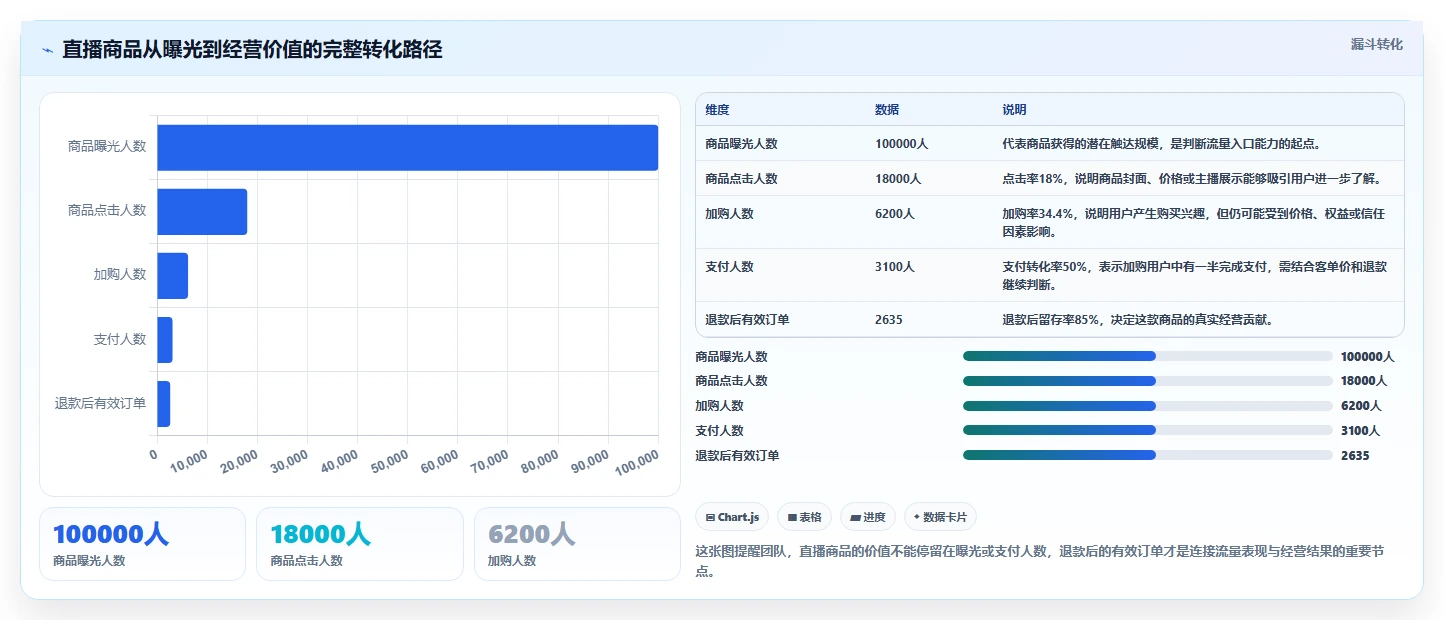Screen dimensions: 1444x620
Task: Click the lightning icon beside the title
Action: [x=47, y=50]
